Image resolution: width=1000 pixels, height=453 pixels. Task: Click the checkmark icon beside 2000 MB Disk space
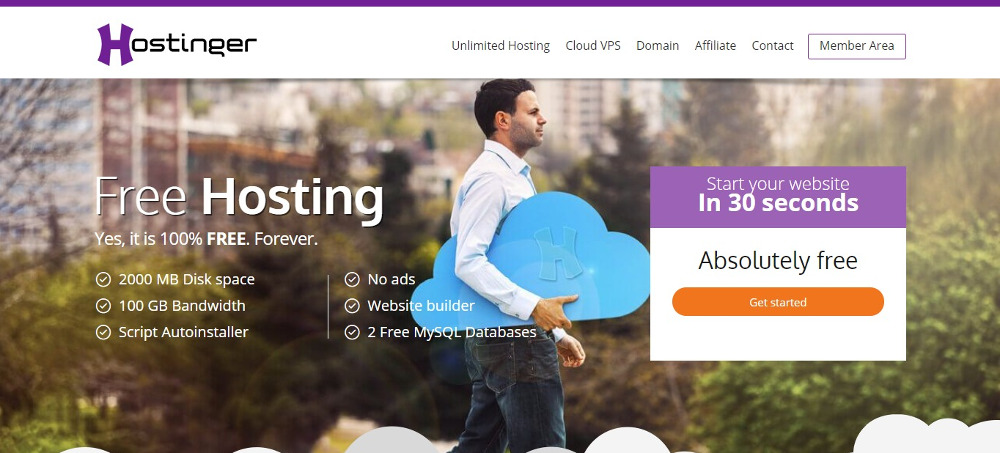tap(103, 279)
